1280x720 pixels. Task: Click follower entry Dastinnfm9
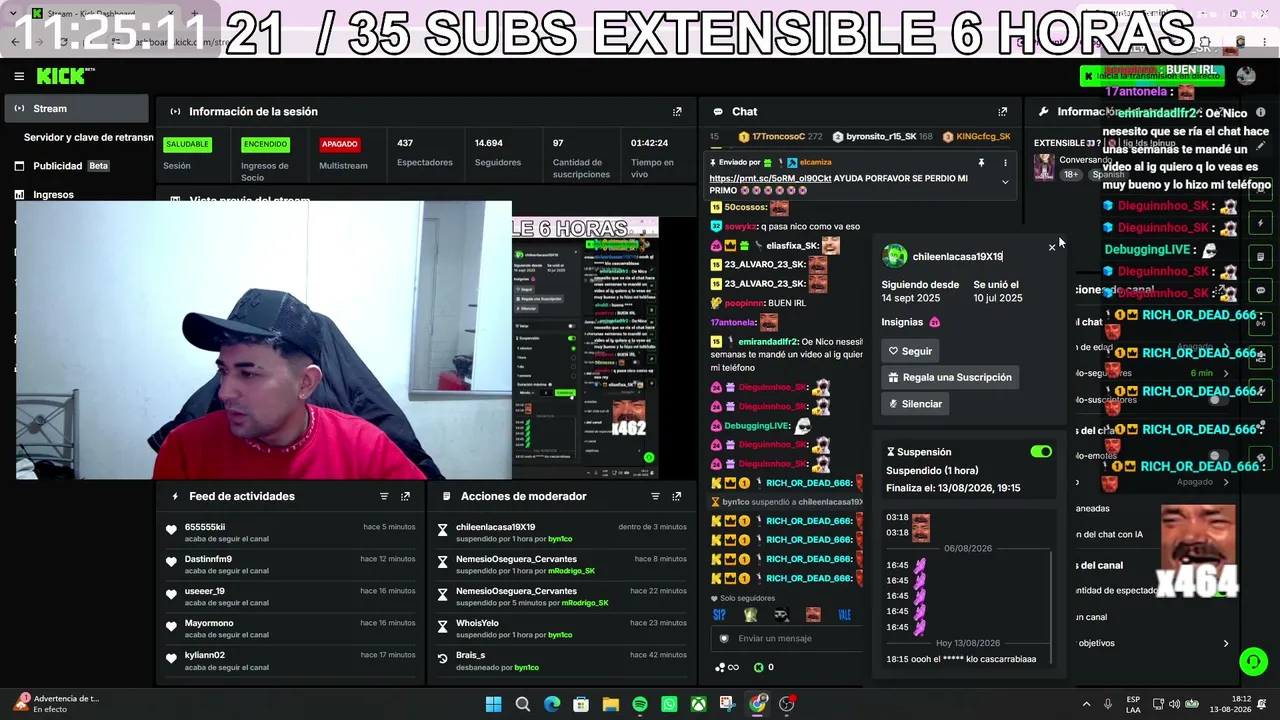(x=208, y=559)
